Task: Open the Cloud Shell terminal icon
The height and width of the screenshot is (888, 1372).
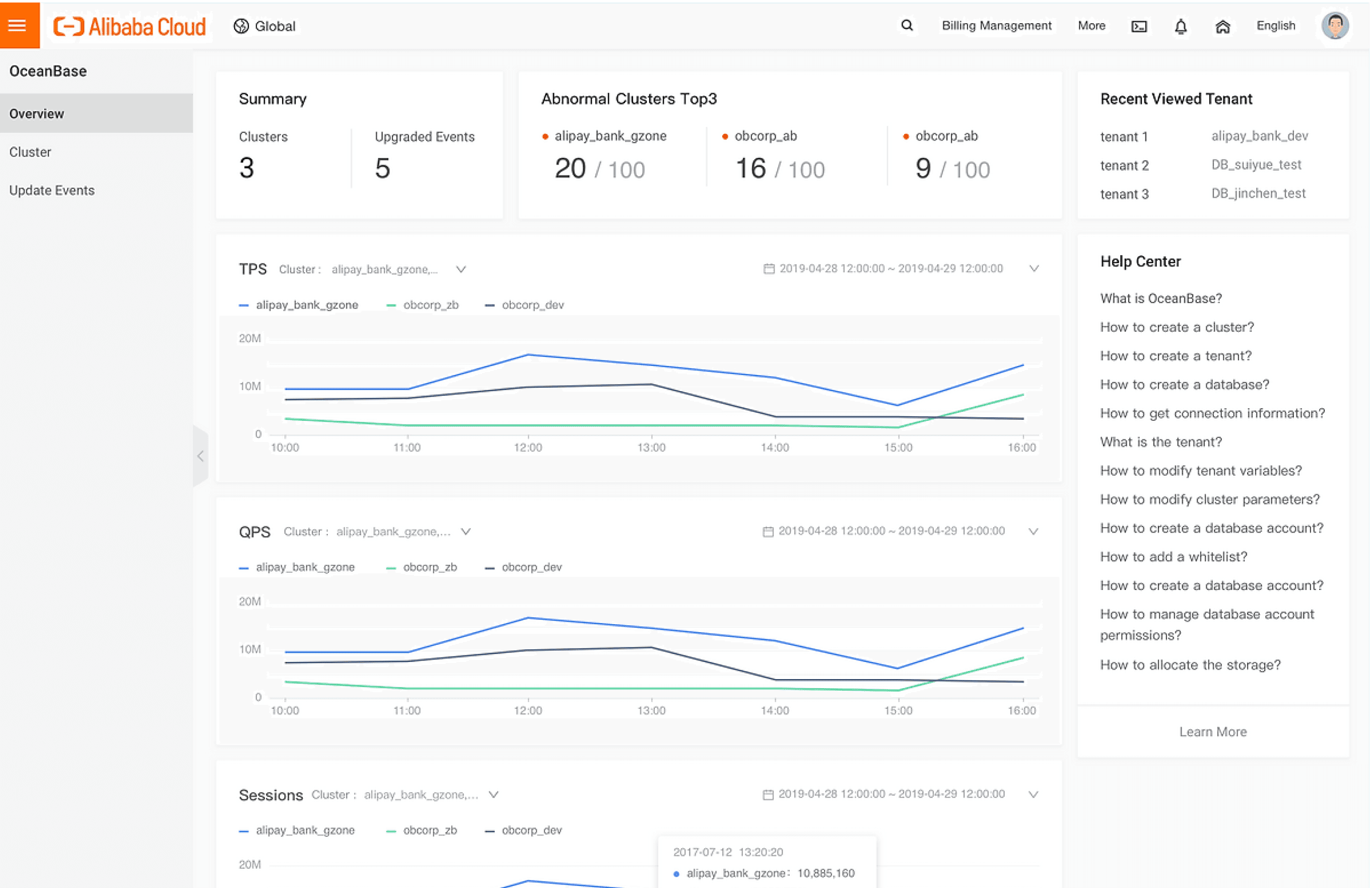Action: (1139, 27)
